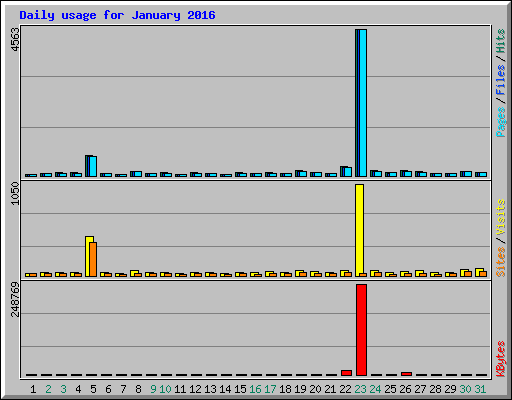512x400 pixels.
Task: Click day label 1 on the x-axis
Action: [x=33, y=389]
